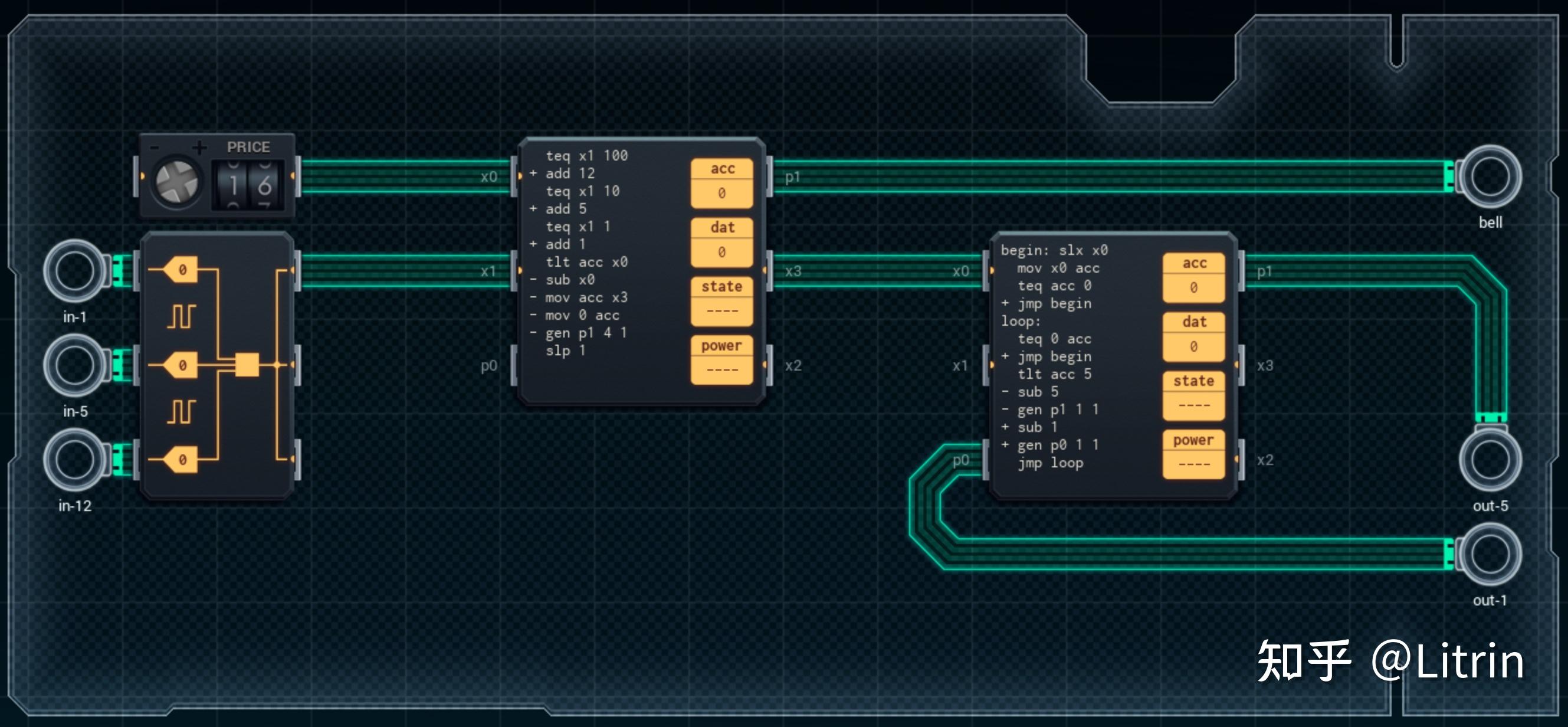Viewport: 1568px width, 727px height.
Task: Click x3 pin of the 'jmp loop' microcontroller
Action: click(x=1242, y=365)
